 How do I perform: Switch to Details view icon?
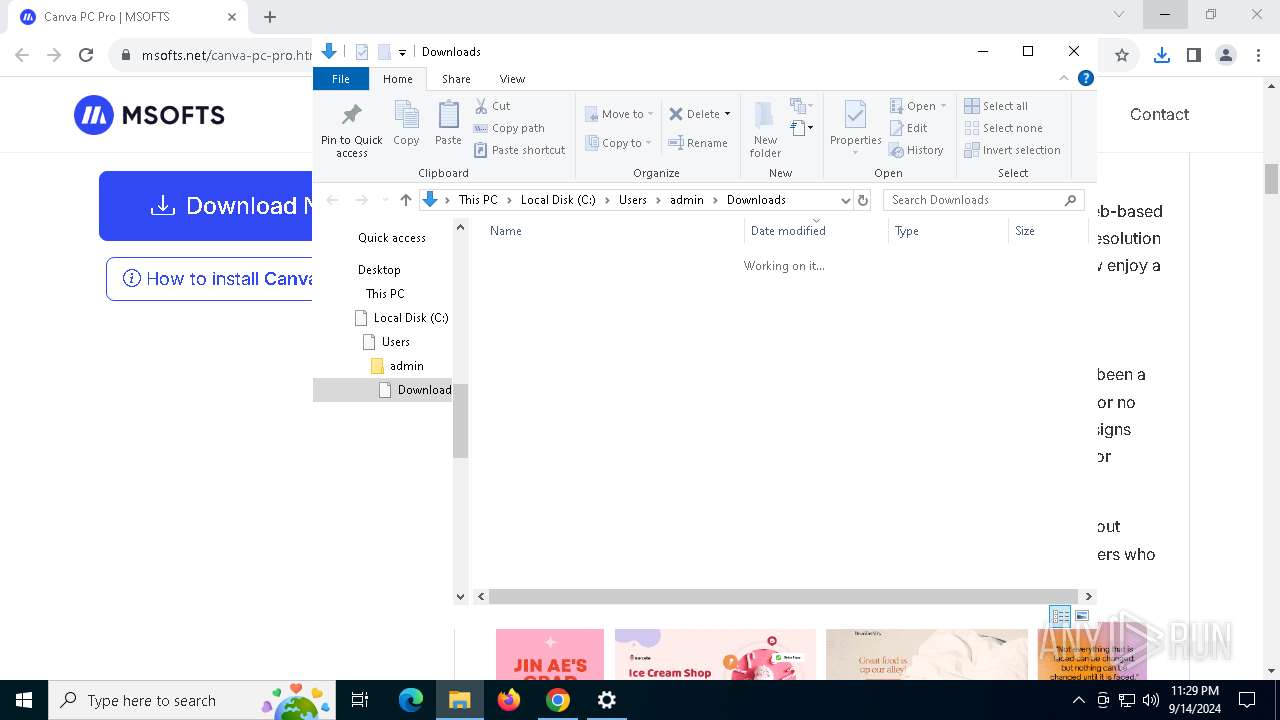tap(1060, 616)
